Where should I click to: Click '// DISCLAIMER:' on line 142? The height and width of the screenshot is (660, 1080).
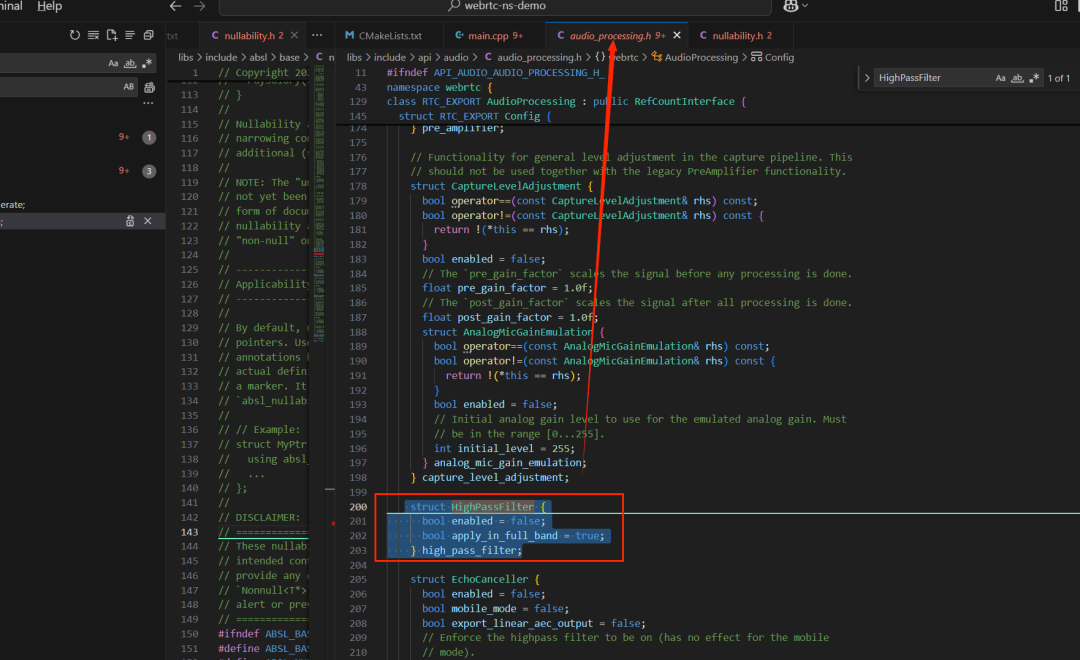tap(259, 517)
